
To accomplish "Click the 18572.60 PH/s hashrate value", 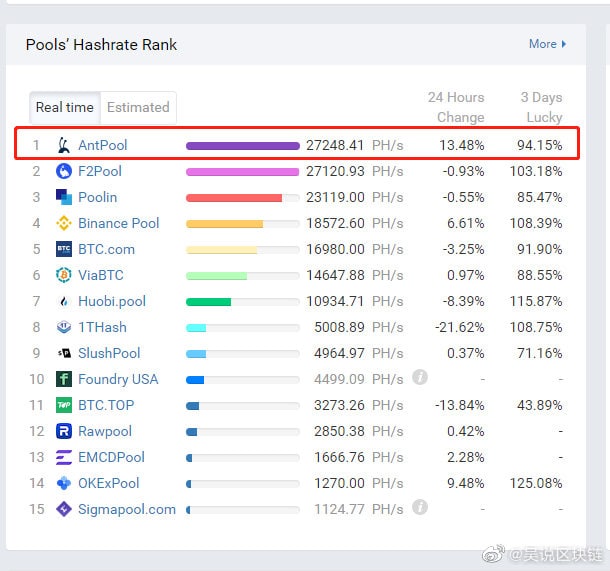I will click(355, 223).
